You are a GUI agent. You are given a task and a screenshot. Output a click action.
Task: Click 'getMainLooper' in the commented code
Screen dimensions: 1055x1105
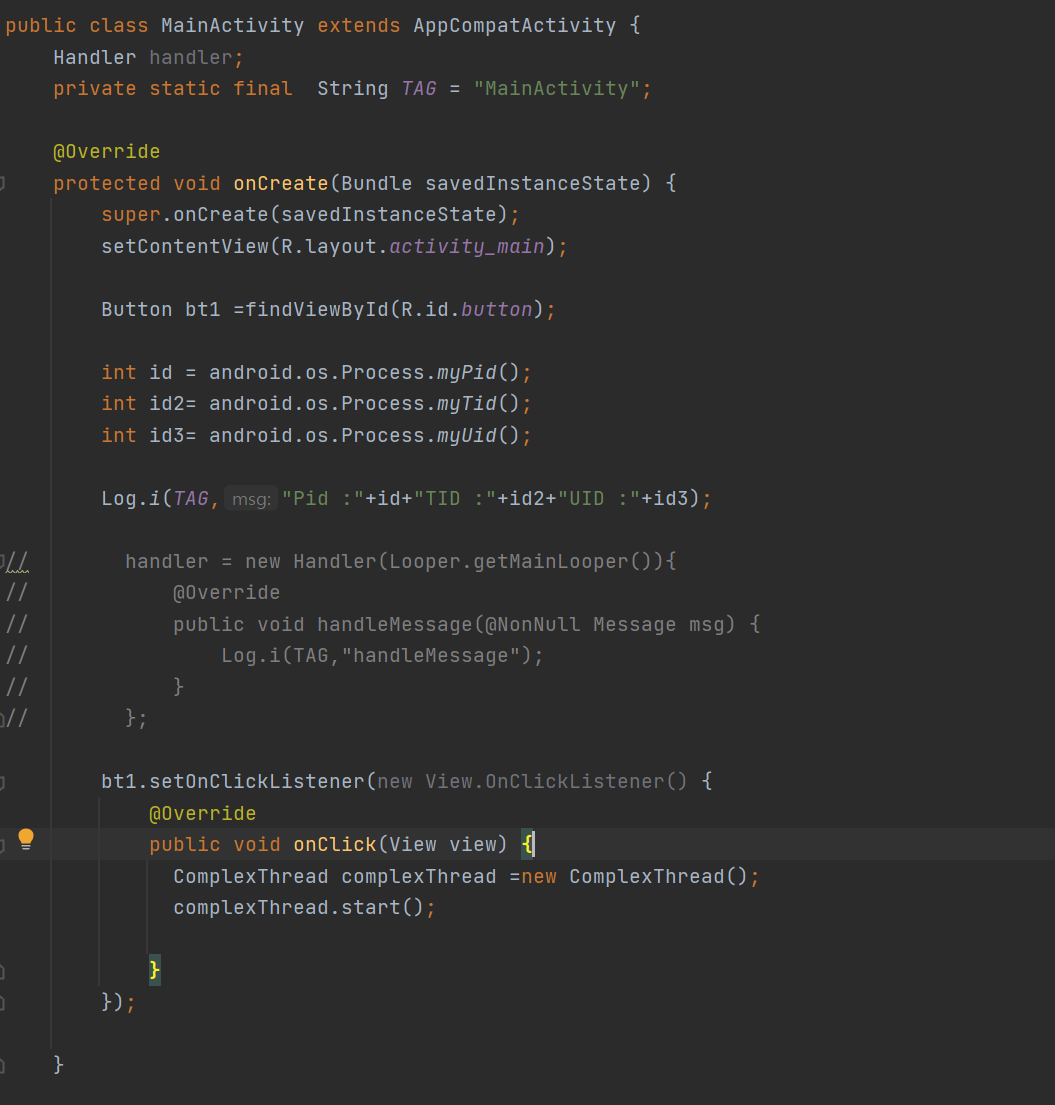[x=551, y=561]
